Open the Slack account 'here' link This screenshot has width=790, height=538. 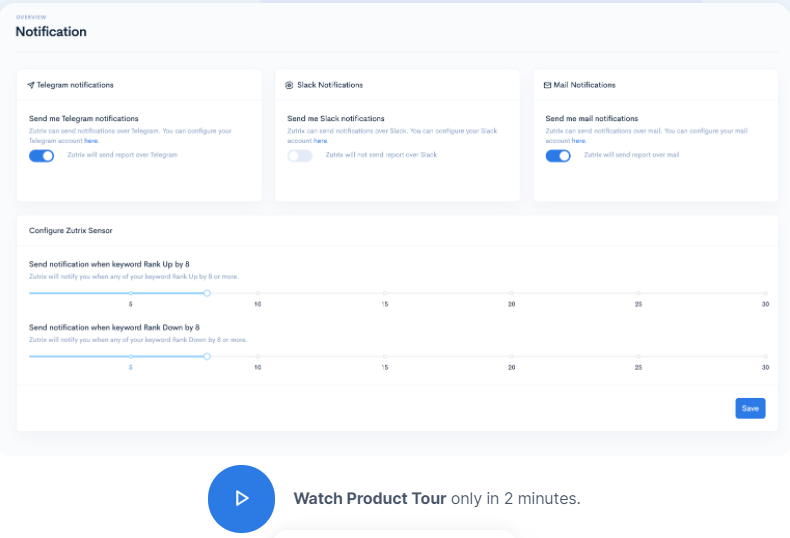click(x=320, y=141)
